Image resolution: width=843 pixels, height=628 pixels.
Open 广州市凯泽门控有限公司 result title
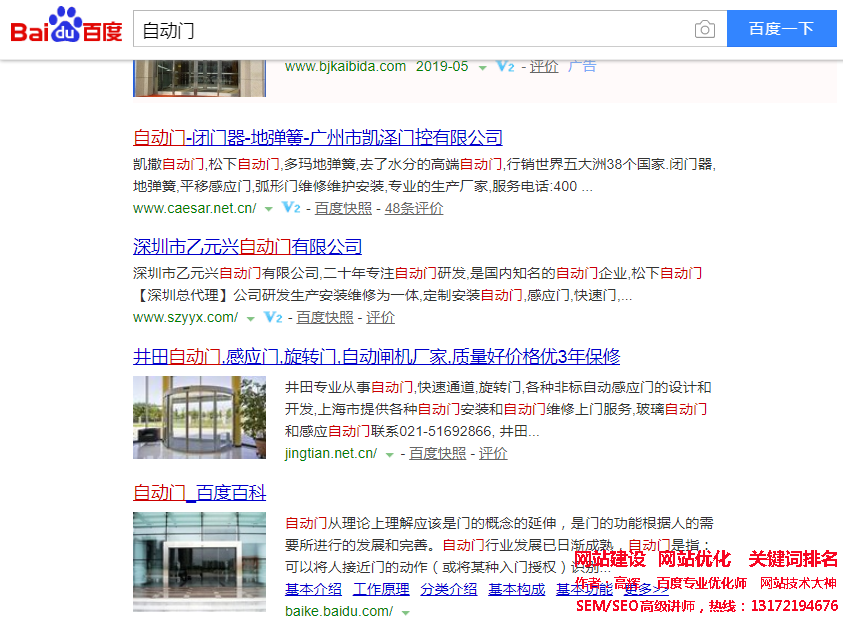[317, 137]
